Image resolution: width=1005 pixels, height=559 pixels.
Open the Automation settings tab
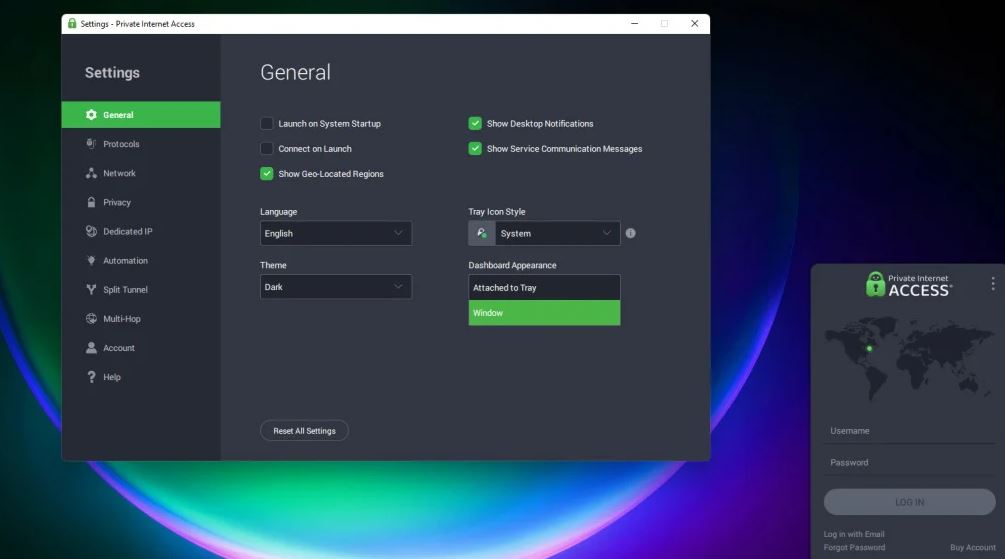[x=141, y=260]
